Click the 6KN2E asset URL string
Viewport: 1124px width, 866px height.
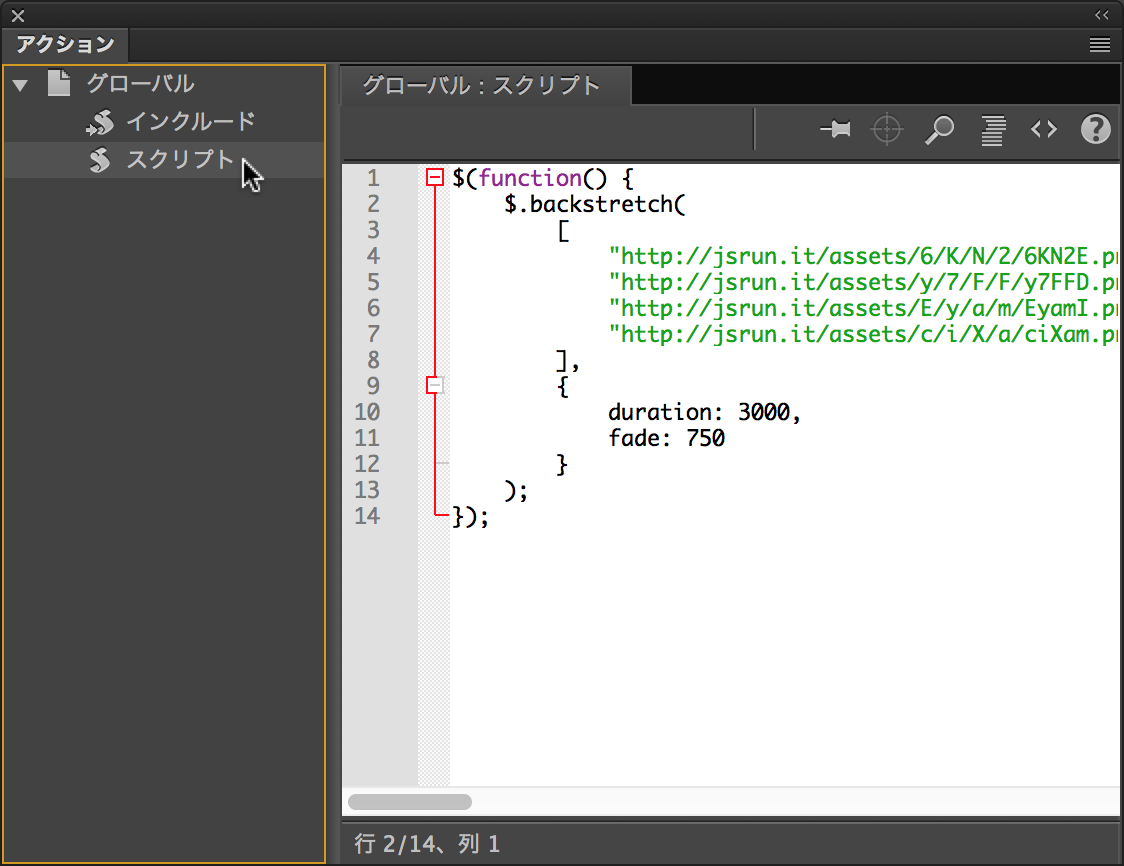point(863,256)
